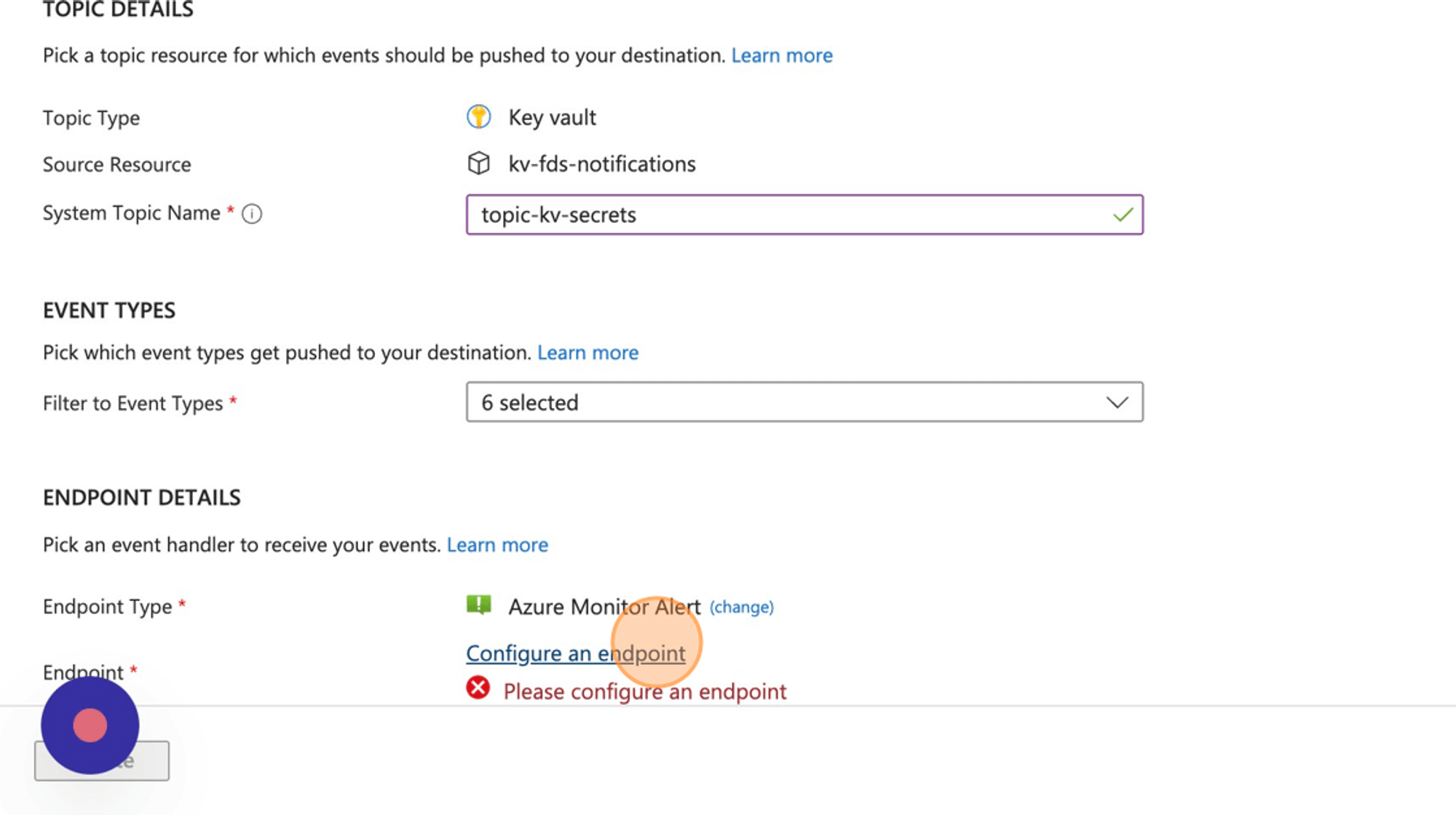This screenshot has width=1456, height=815.
Task: Click the Azure Monitor Alert icon
Action: (x=478, y=605)
